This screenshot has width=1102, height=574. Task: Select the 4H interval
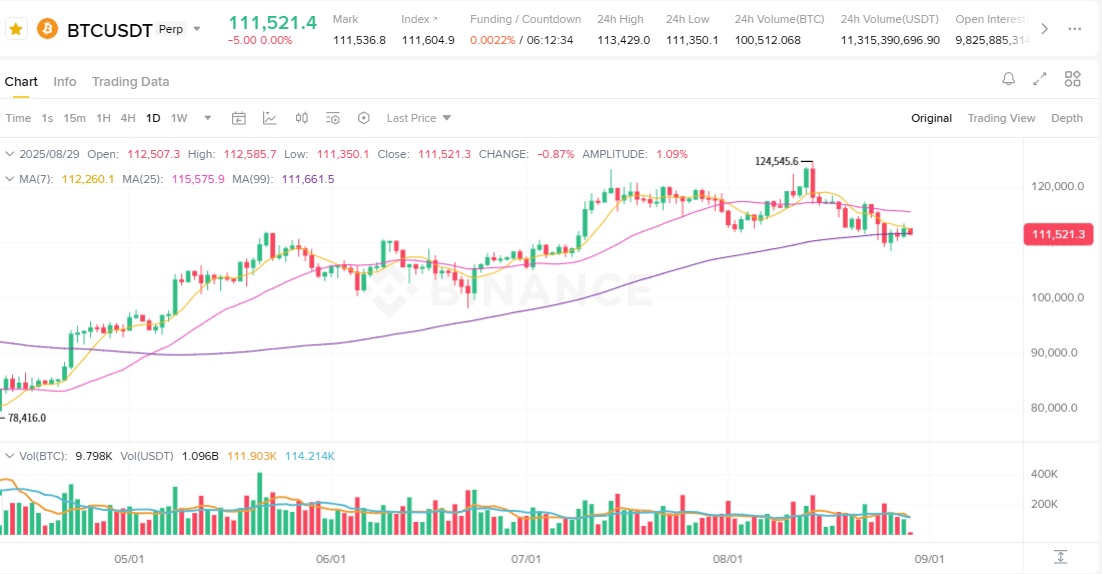[128, 118]
